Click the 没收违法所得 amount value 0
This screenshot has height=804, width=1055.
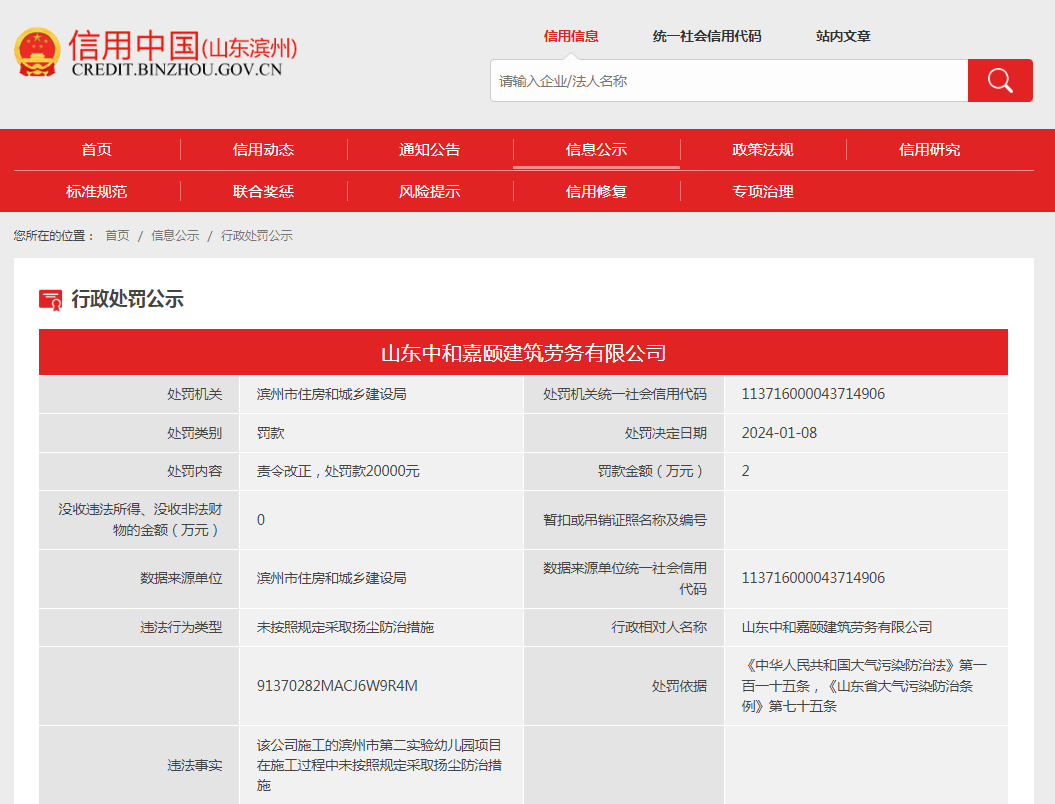tap(261, 519)
